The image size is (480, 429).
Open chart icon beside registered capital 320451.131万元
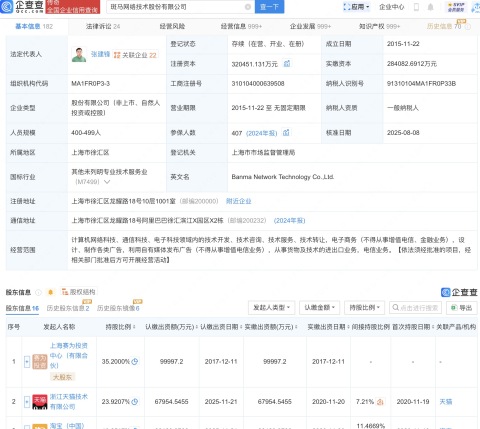pyautogui.click(x=287, y=63)
